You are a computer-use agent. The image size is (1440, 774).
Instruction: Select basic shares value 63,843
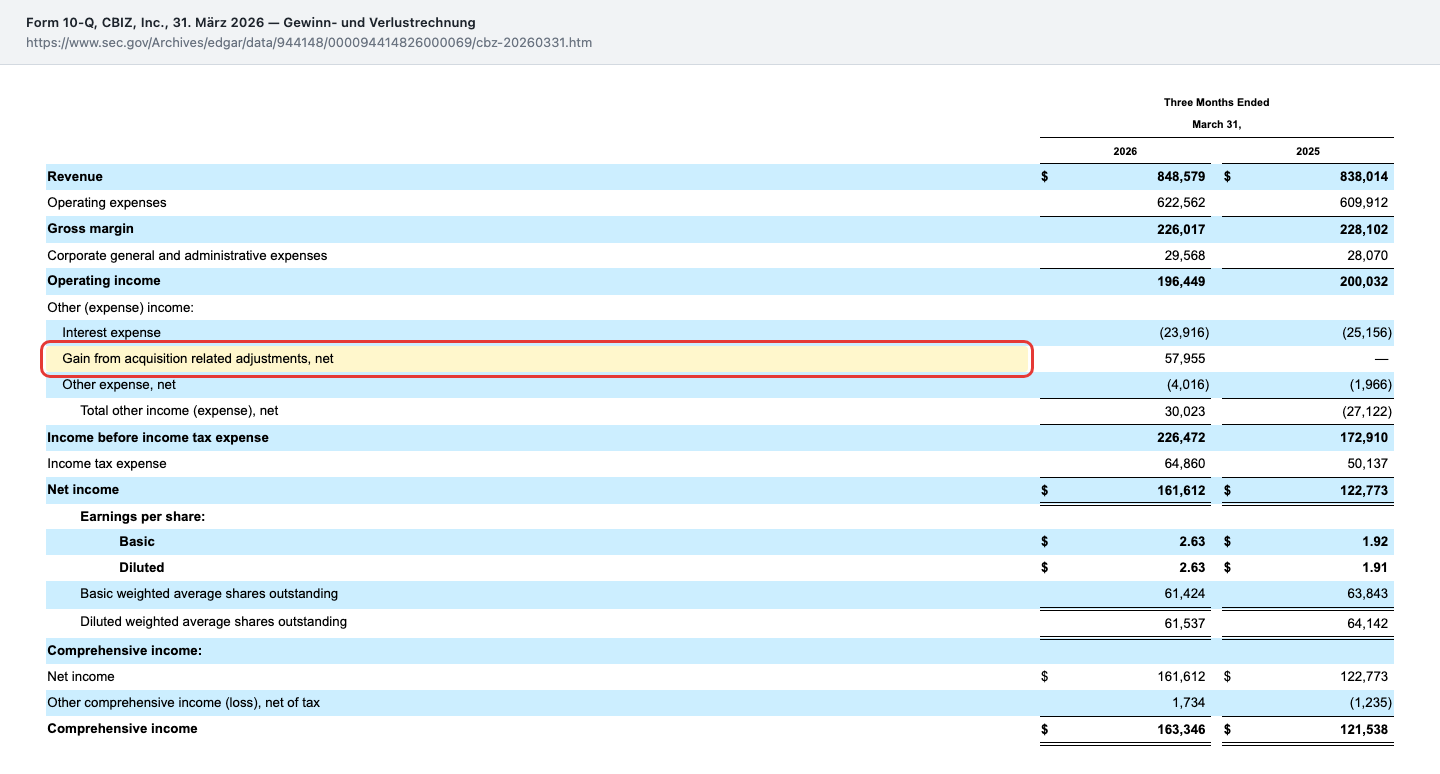coord(1367,594)
